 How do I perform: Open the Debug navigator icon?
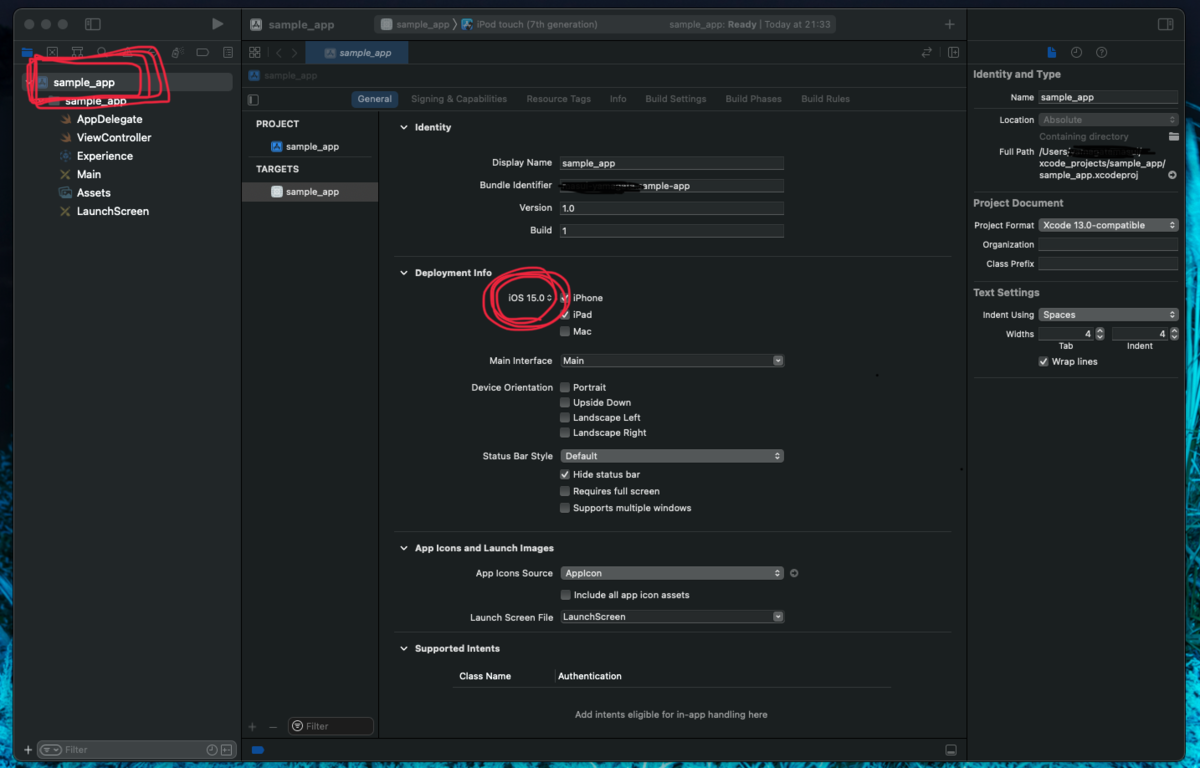[x=177, y=52]
